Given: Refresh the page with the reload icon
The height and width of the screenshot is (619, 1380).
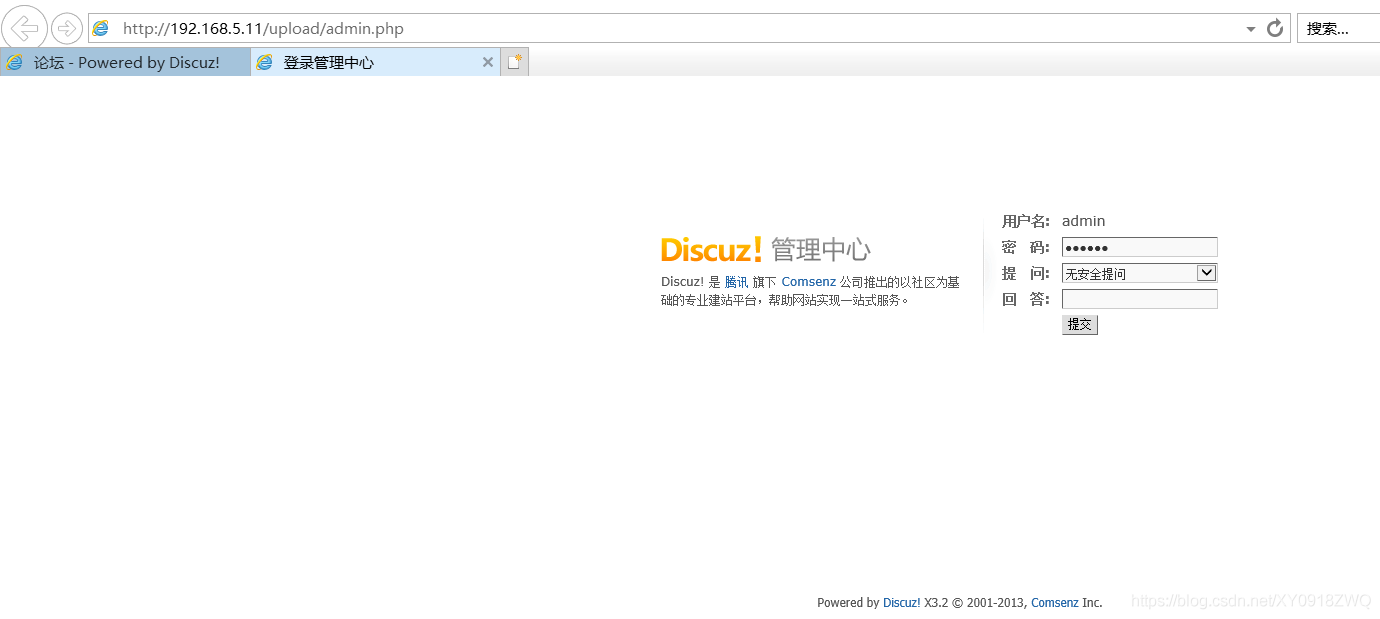Looking at the screenshot, I should [1275, 28].
